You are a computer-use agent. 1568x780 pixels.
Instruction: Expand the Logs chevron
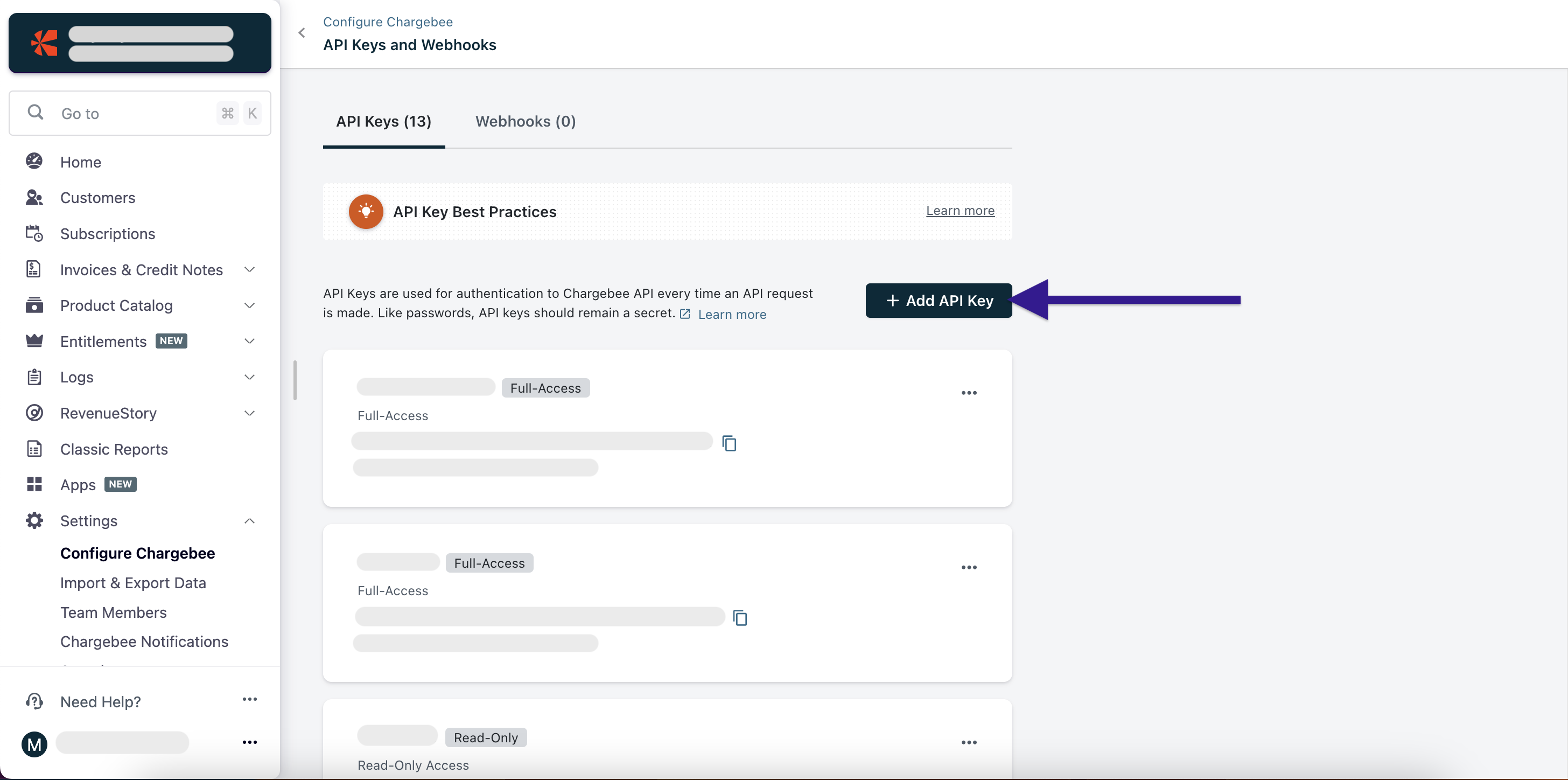click(x=249, y=377)
